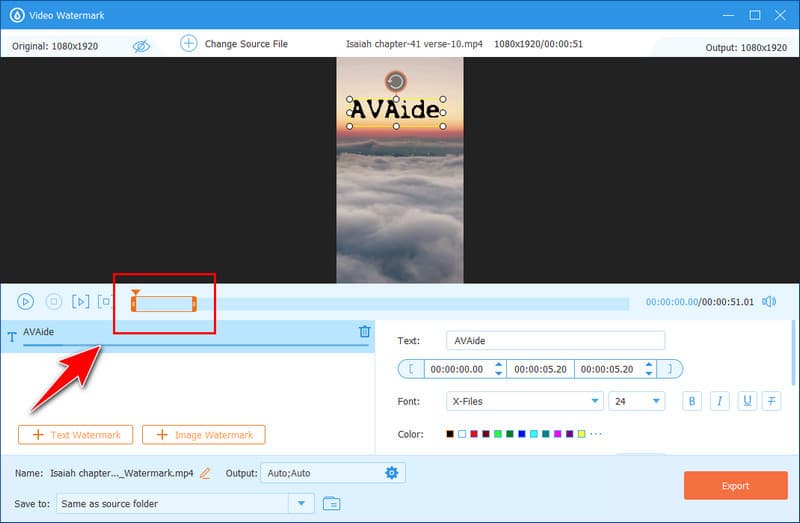
Task: Pick the purple color swatch
Action: [x=569, y=434]
